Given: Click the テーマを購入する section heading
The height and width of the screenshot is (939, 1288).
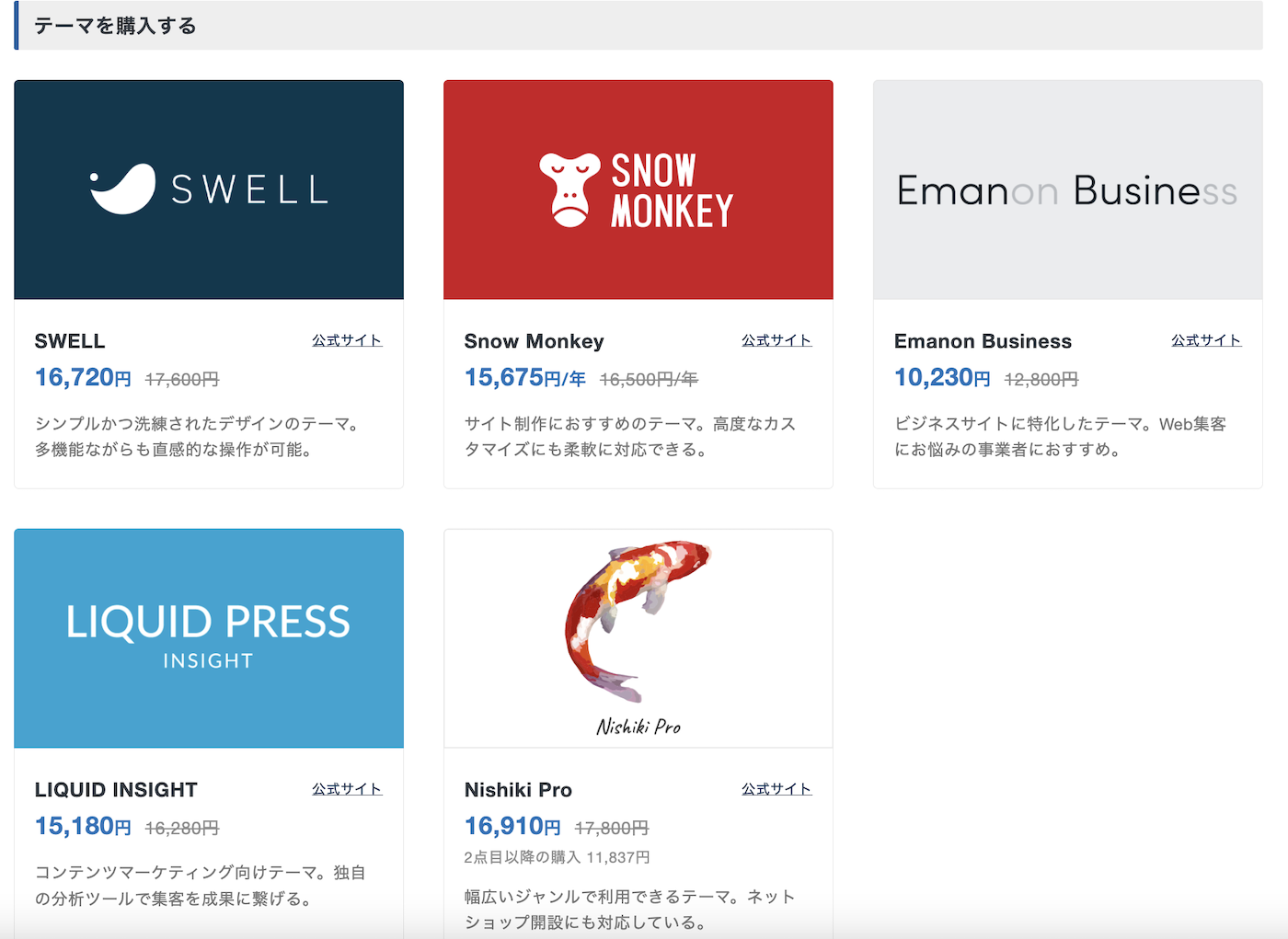Looking at the screenshot, I should [x=116, y=26].
